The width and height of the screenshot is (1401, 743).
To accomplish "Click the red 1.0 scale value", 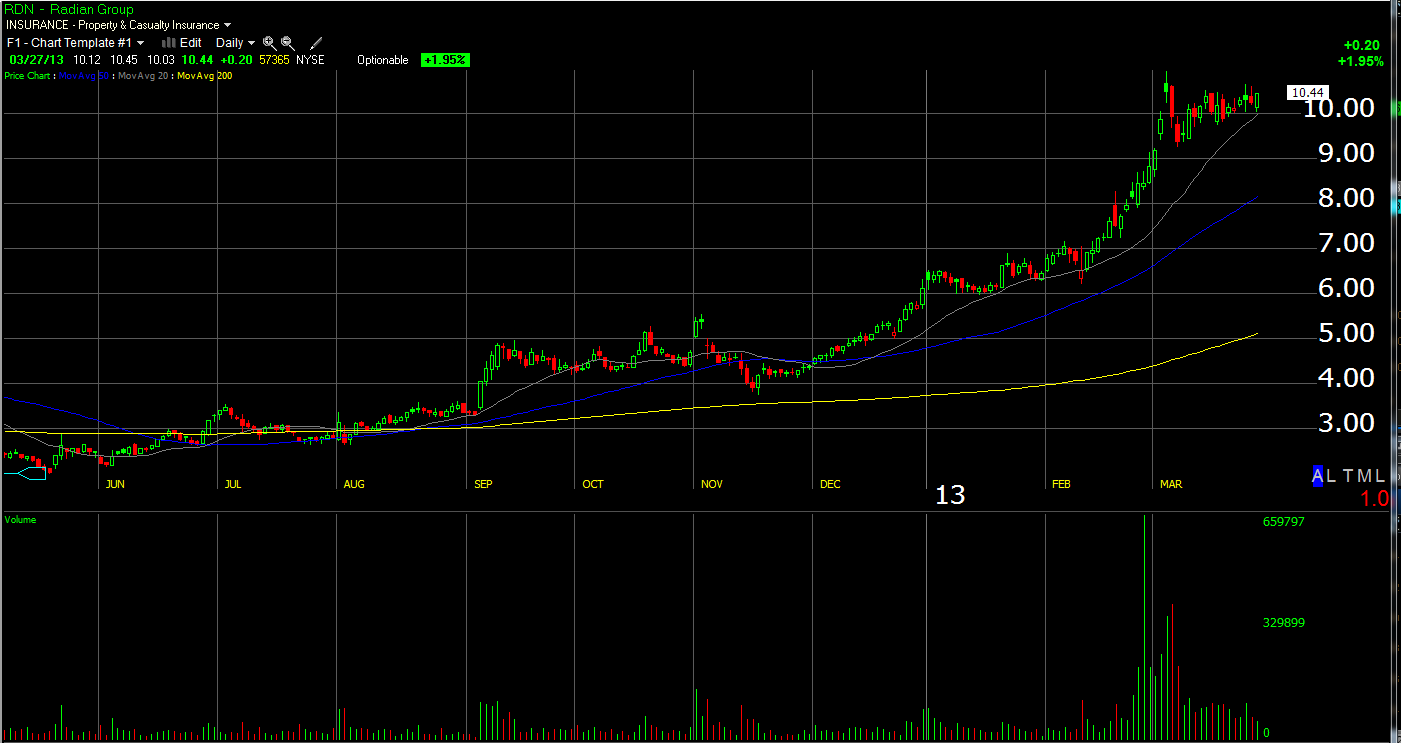I will (1374, 498).
